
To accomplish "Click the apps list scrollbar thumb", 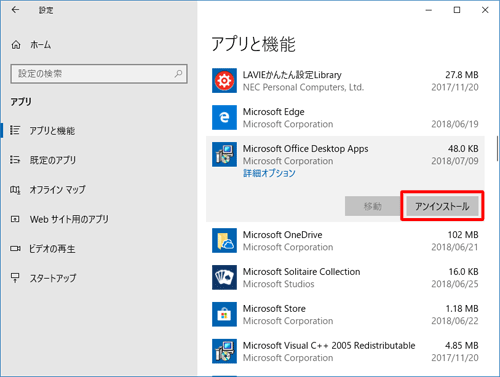I will pos(497,148).
